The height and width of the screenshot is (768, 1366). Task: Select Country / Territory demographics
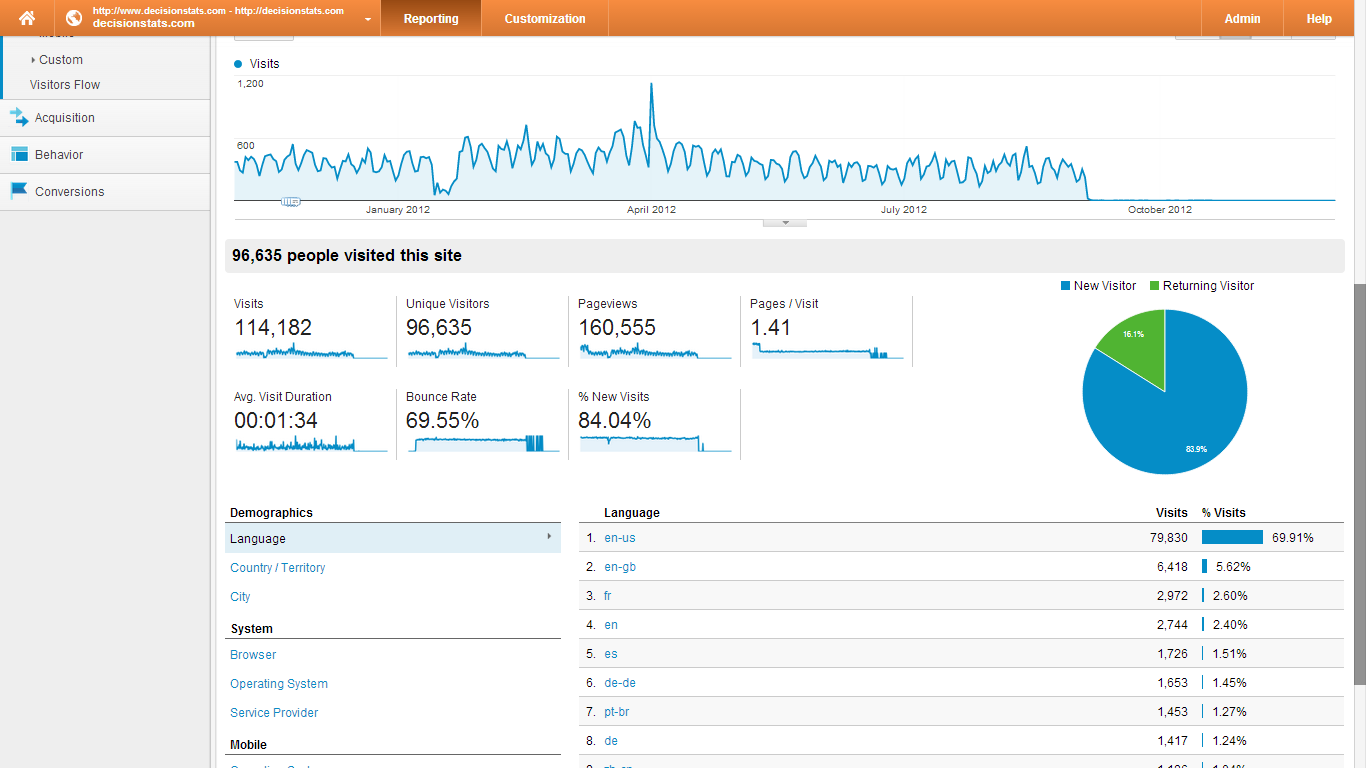[277, 568]
